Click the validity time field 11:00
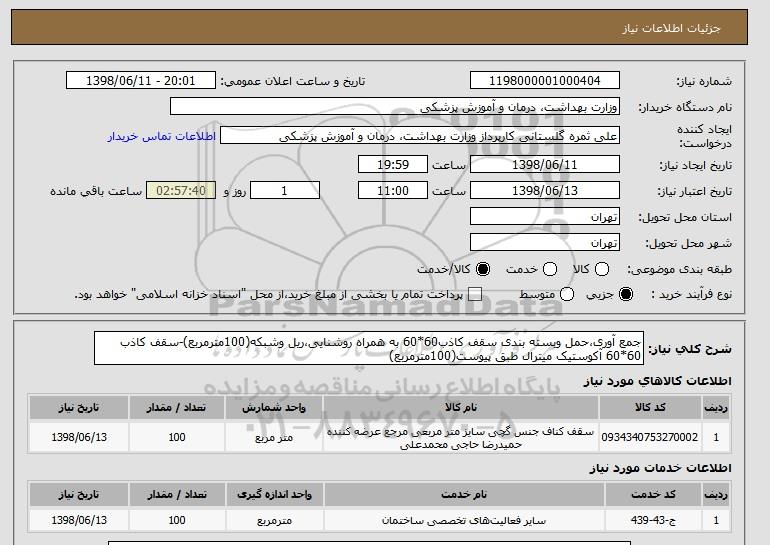770x545 pixels. 393,191
